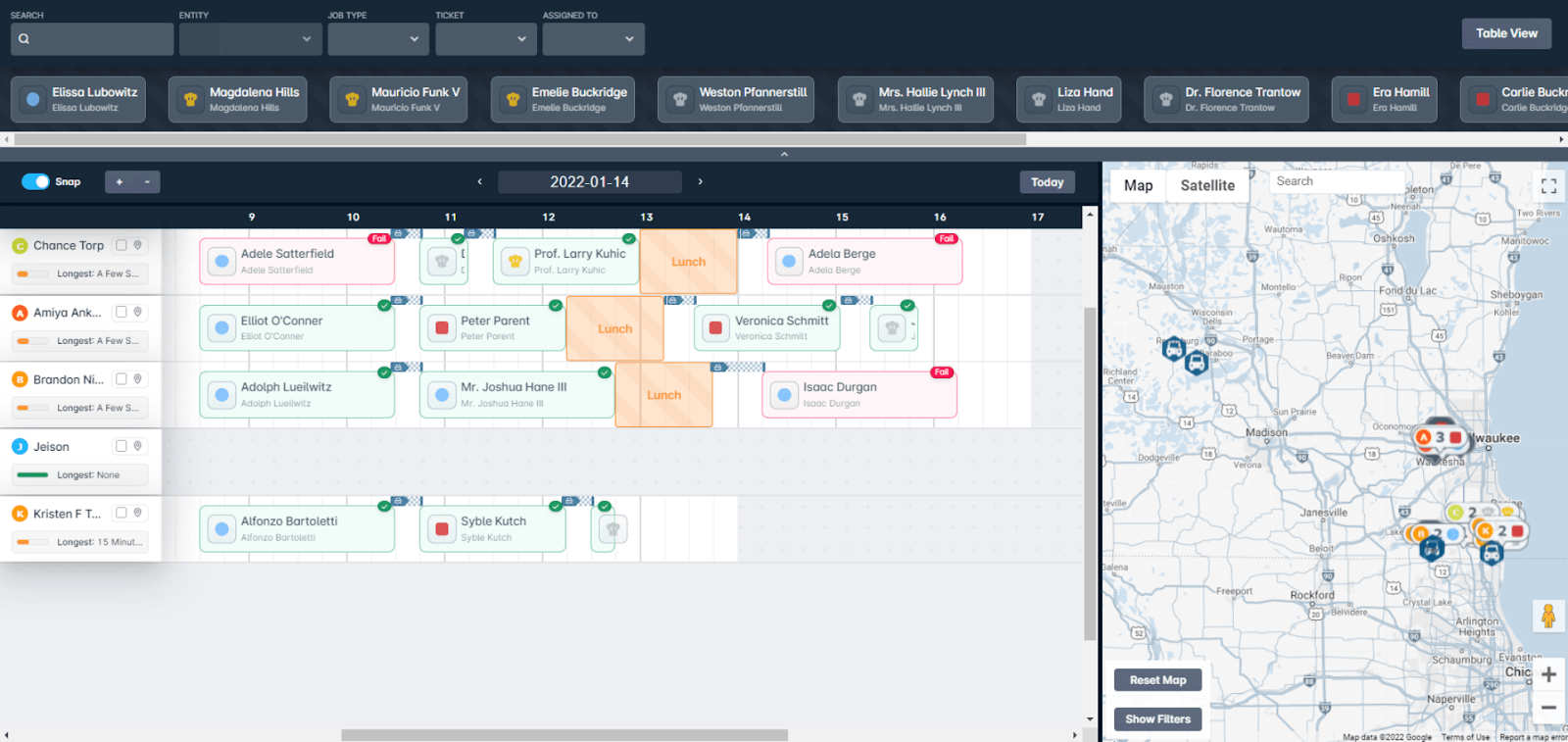
Task: Zoom out the map with minus button
Action: tap(1548, 707)
